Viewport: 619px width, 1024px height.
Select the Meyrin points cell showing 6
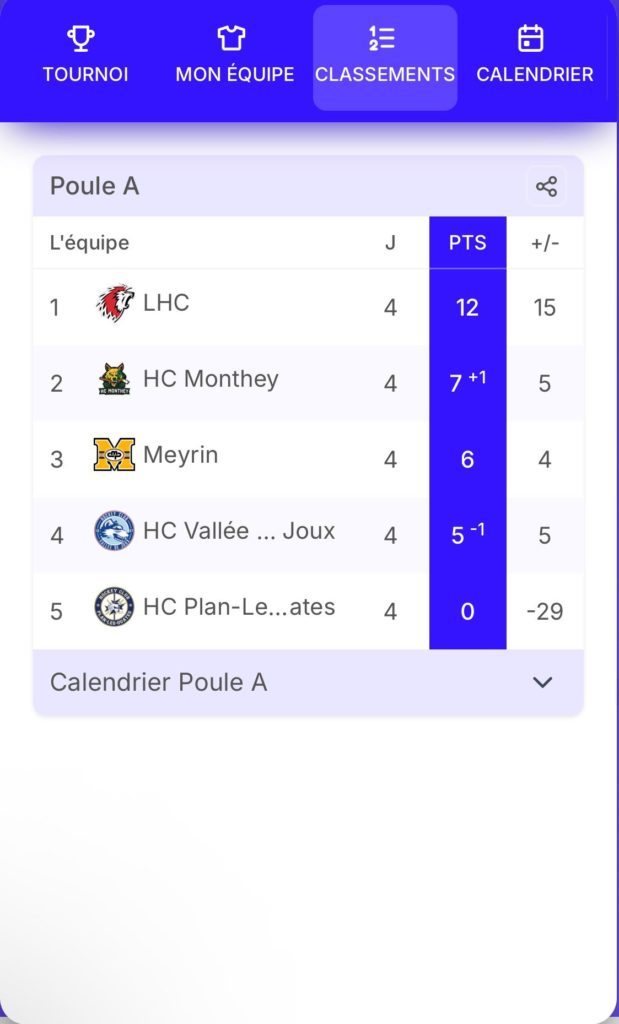click(467, 459)
